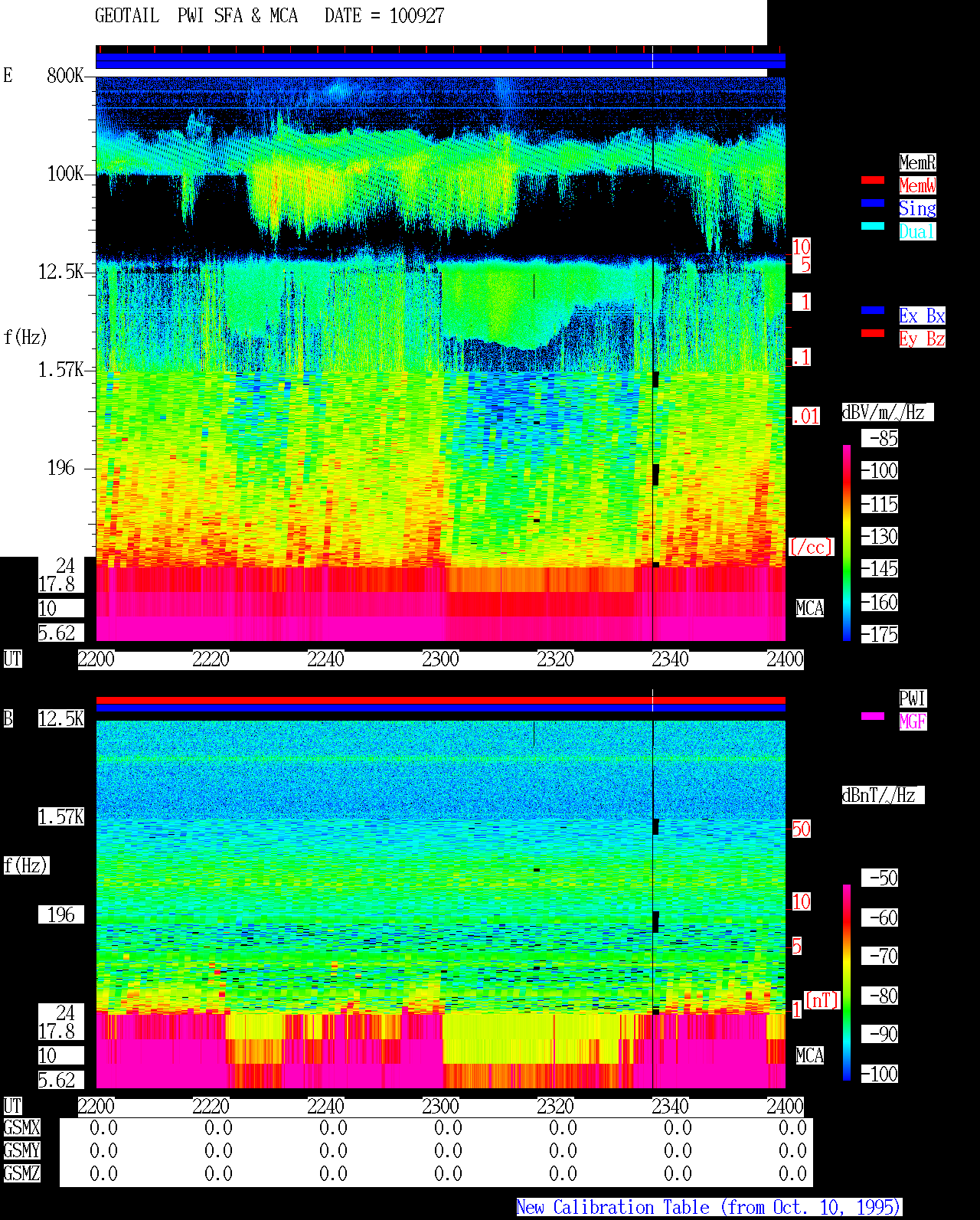Click the blue Sing legend swatch
The width and height of the screenshot is (980, 1220).
pos(873,203)
